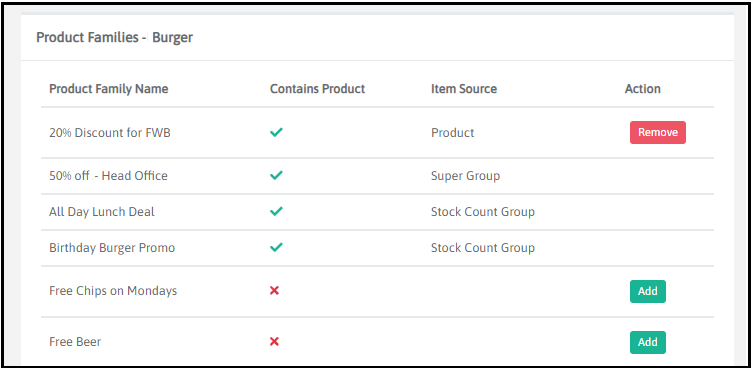This screenshot has width=752, height=368.
Task: Add Burger to Free Beer family
Action: tap(647, 342)
